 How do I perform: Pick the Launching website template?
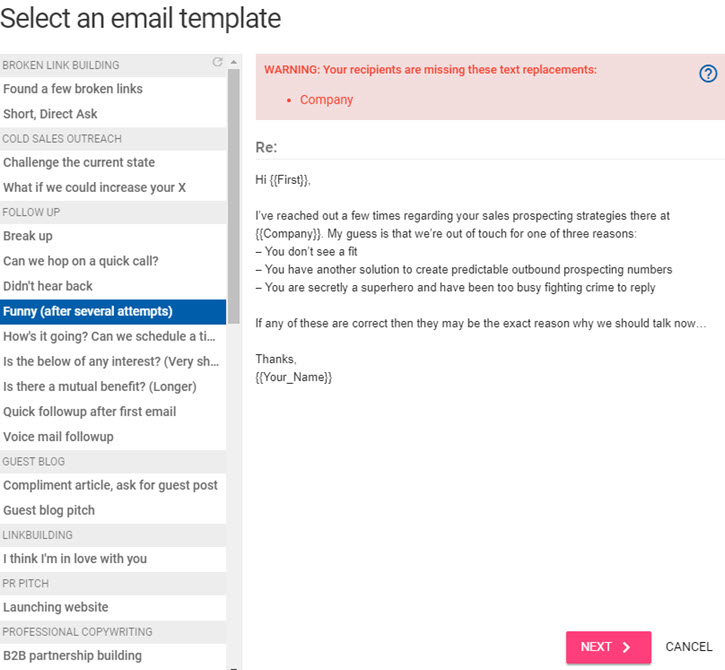click(x=113, y=607)
